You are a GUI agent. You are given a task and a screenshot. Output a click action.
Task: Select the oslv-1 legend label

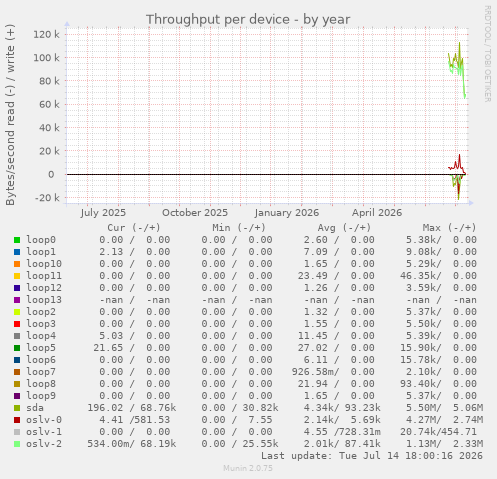pyautogui.click(x=44, y=432)
